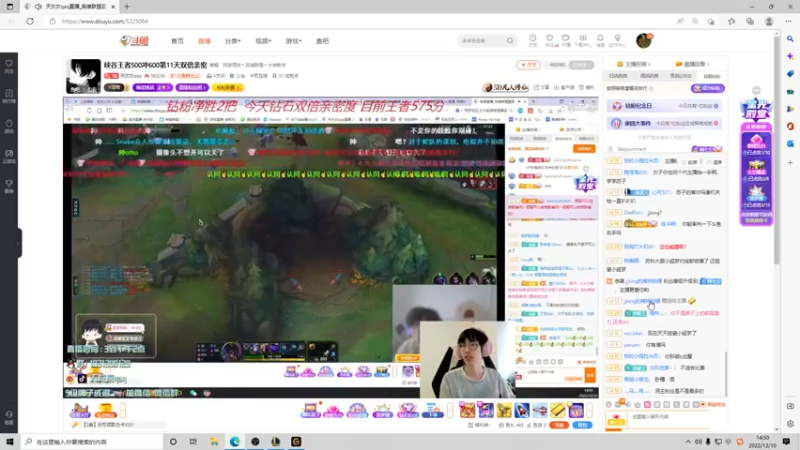Viewport: 800px width, 450px height.
Task: Open the user avatar in header
Action: [x=644, y=41]
